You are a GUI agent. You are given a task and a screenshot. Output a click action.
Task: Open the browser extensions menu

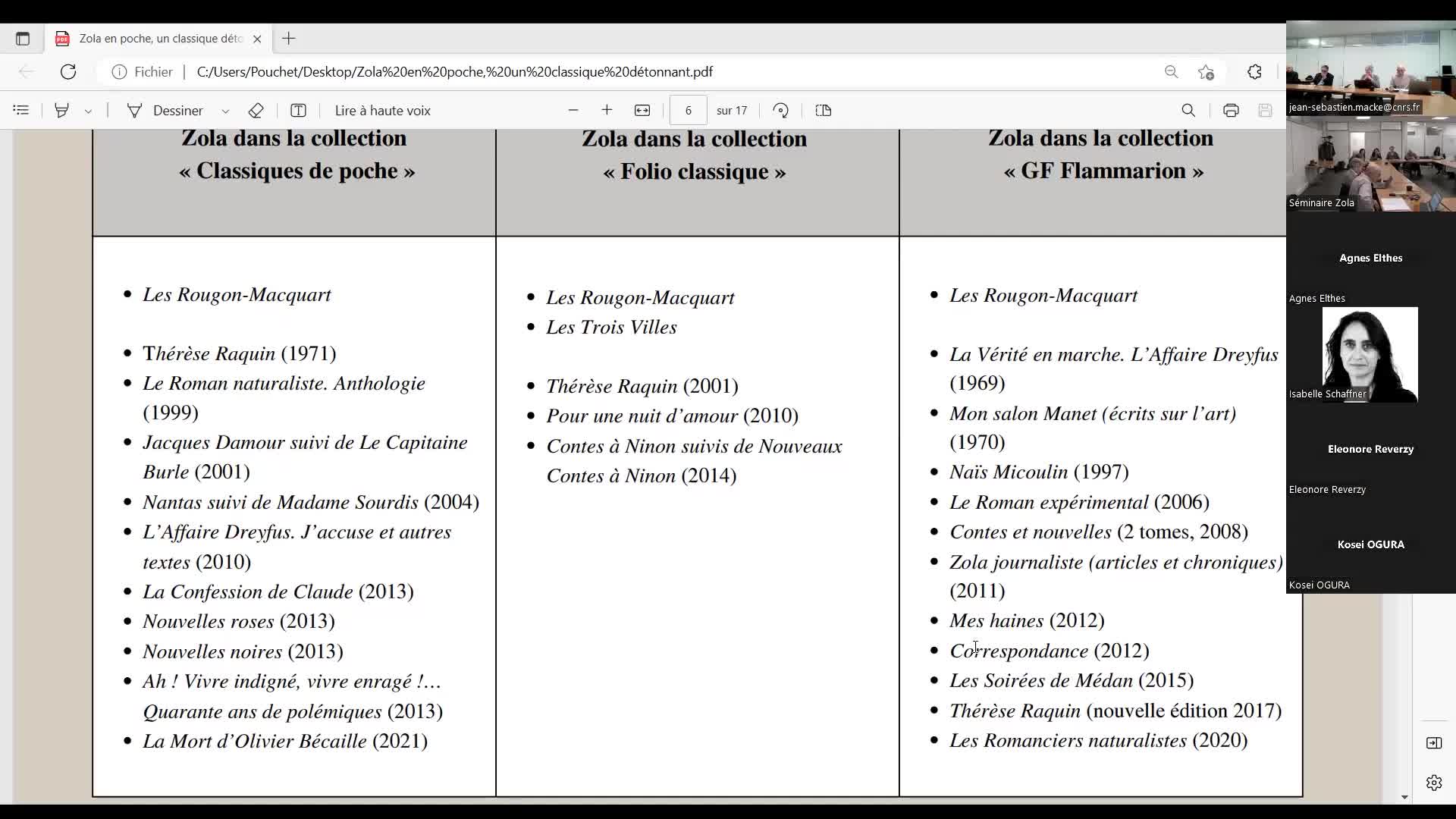(1254, 72)
